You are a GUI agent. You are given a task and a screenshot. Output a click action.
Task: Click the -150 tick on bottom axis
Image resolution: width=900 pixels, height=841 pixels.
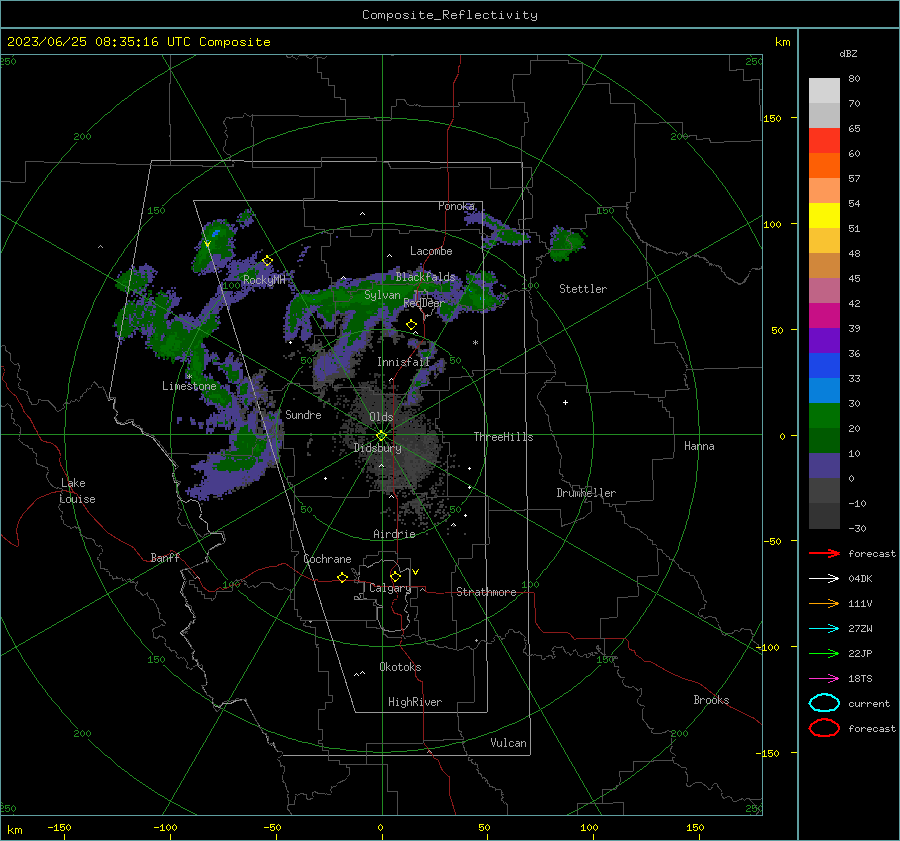[59, 828]
